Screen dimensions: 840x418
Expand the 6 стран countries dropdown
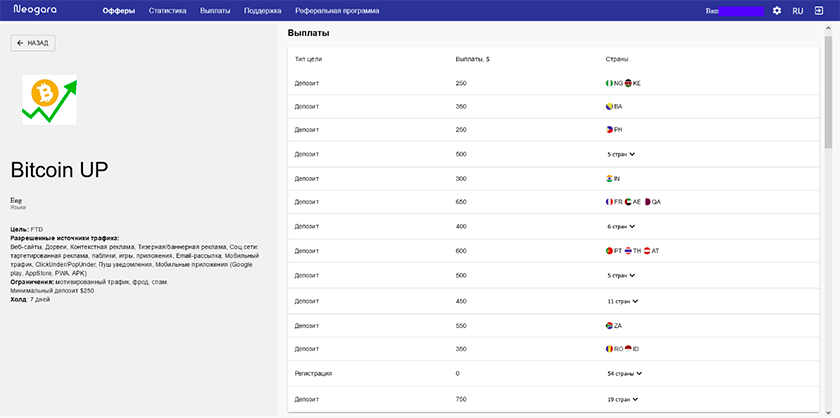coord(621,227)
